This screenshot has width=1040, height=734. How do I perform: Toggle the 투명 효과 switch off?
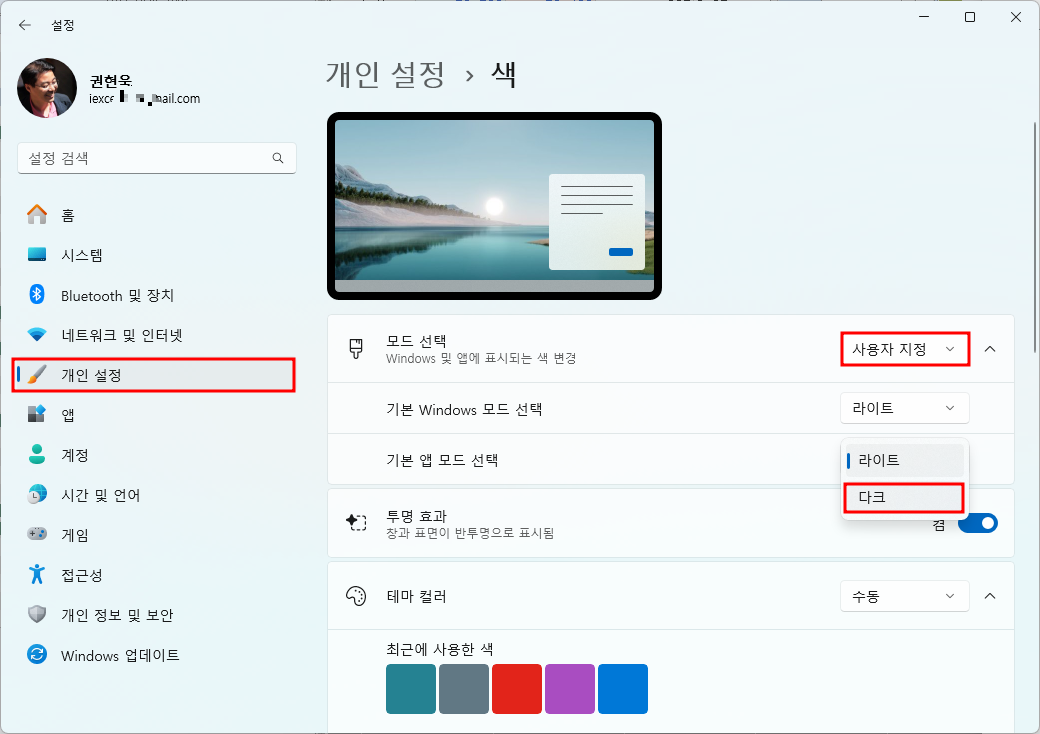[x=978, y=522]
